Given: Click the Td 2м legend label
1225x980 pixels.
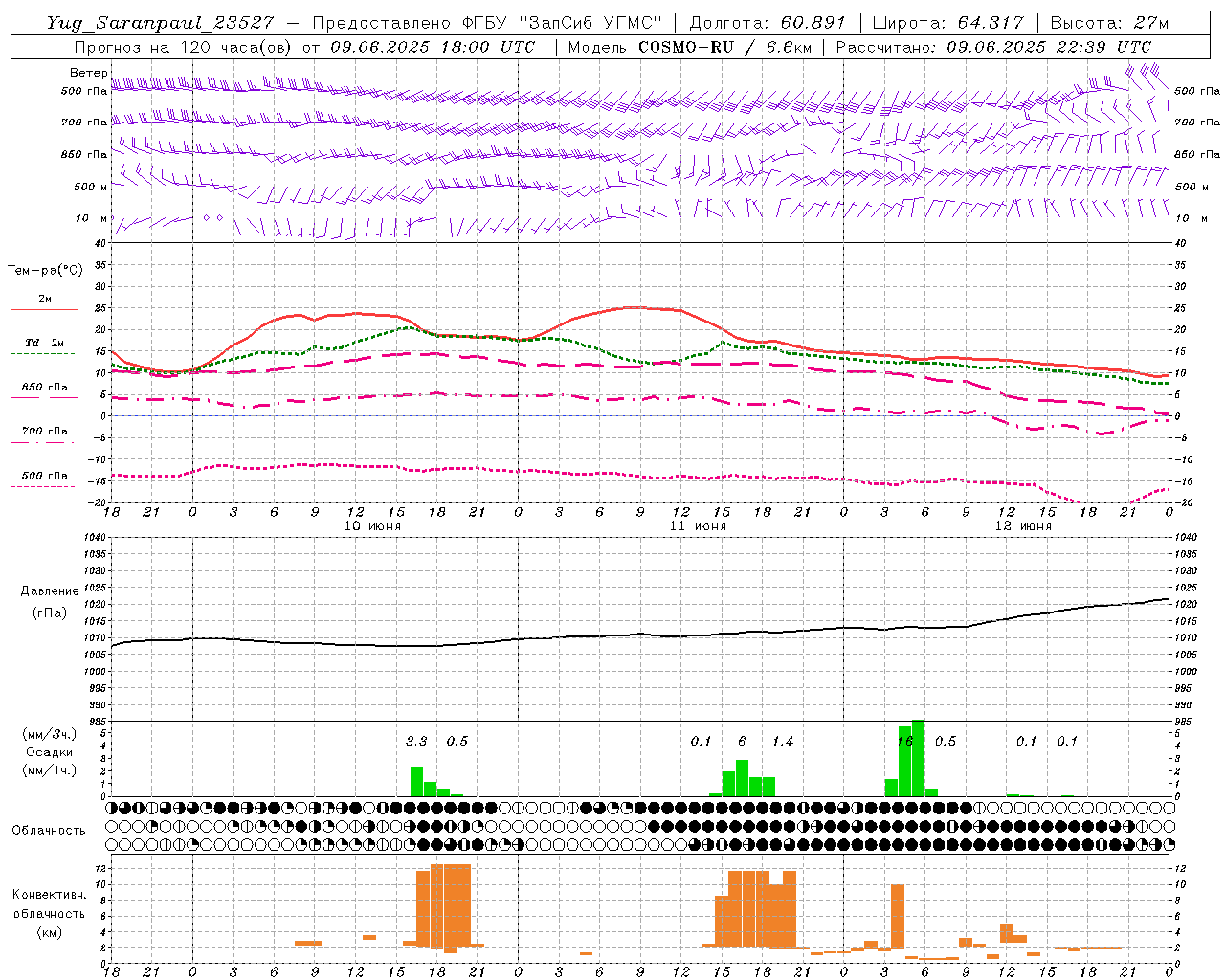Looking at the screenshot, I should (45, 343).
